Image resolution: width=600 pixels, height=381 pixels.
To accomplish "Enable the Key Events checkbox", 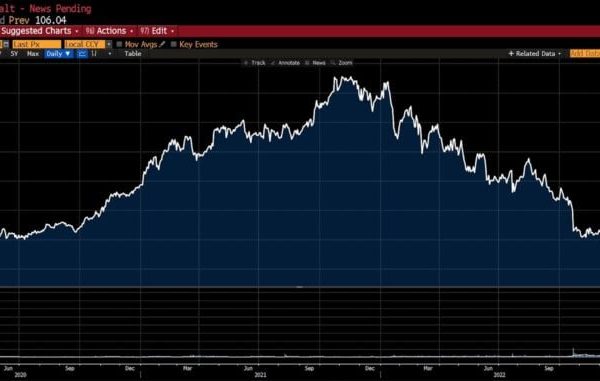I will tap(173, 44).
